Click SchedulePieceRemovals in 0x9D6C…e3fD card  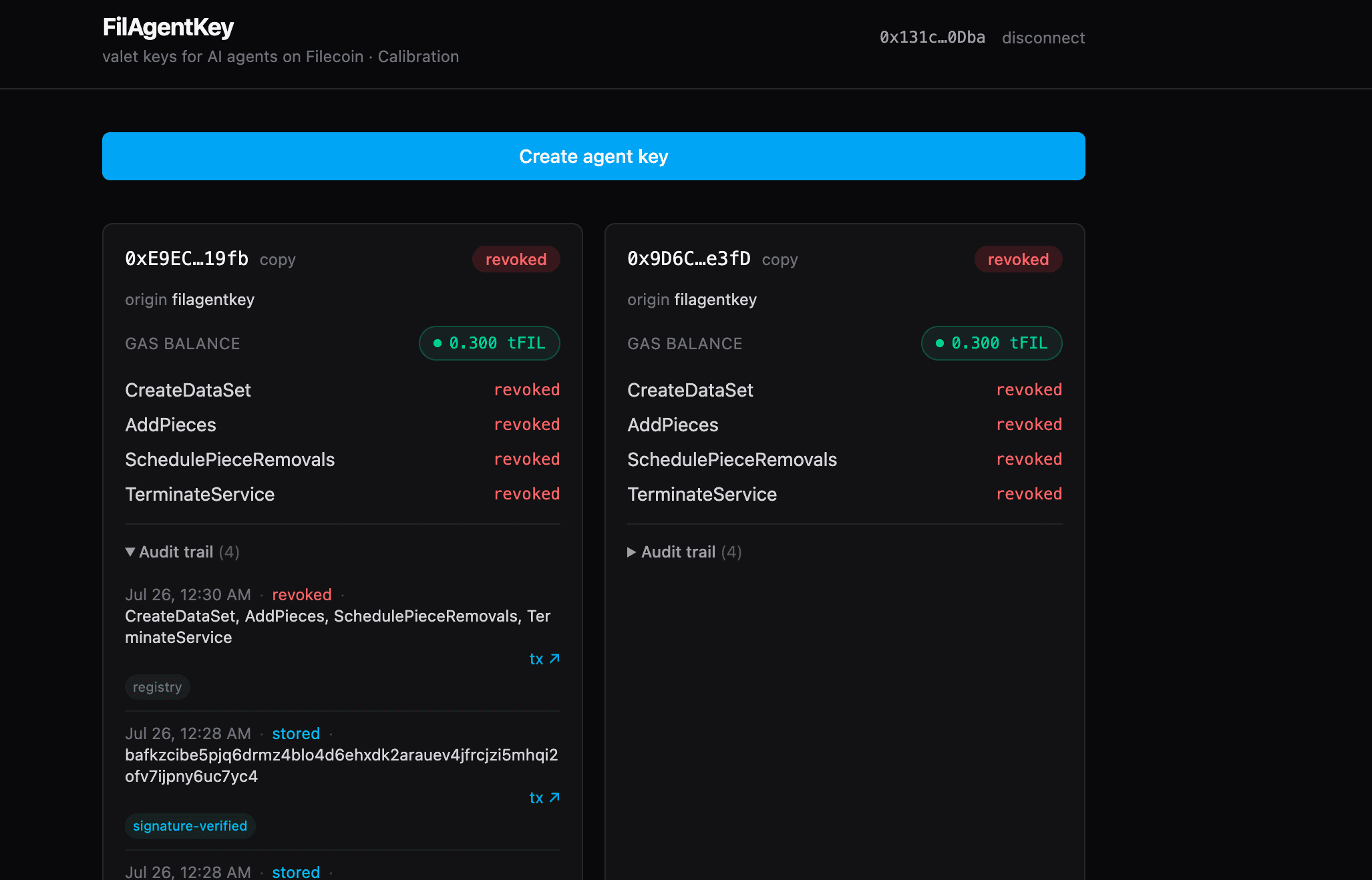coord(732,460)
